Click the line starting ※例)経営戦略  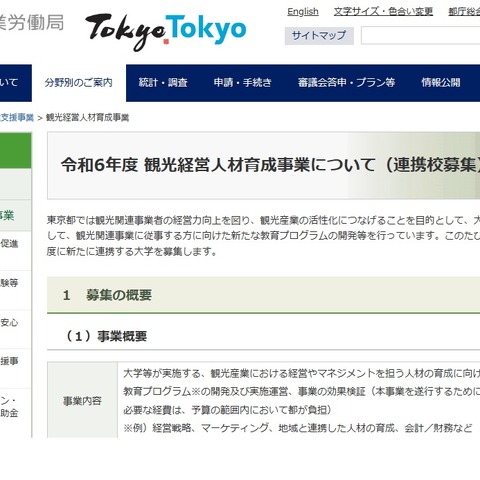[298, 428]
